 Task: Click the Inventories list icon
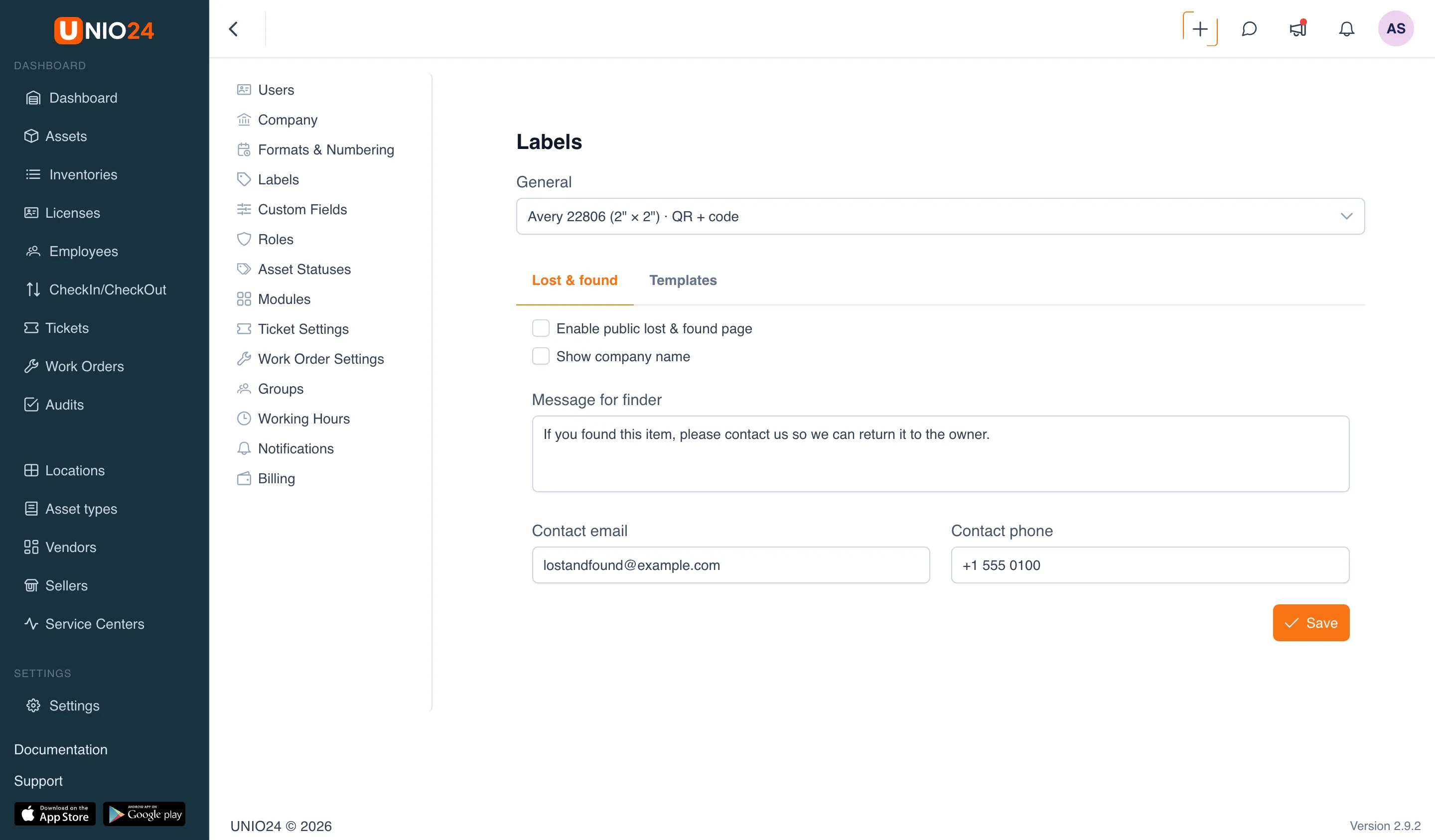(x=33, y=174)
